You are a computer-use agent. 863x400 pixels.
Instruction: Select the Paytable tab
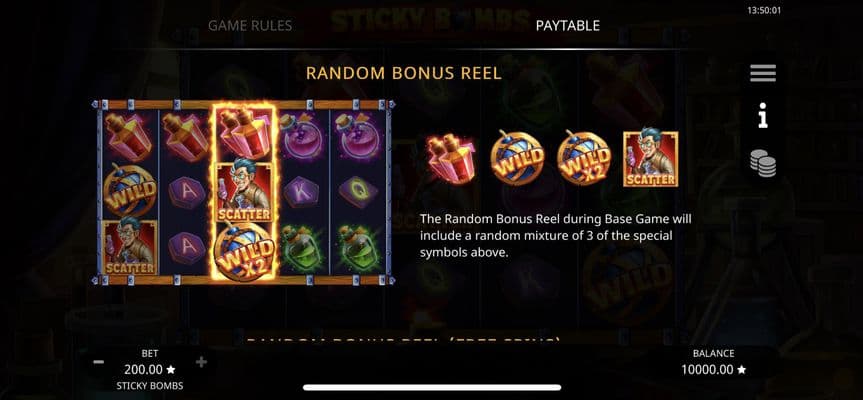pos(568,25)
